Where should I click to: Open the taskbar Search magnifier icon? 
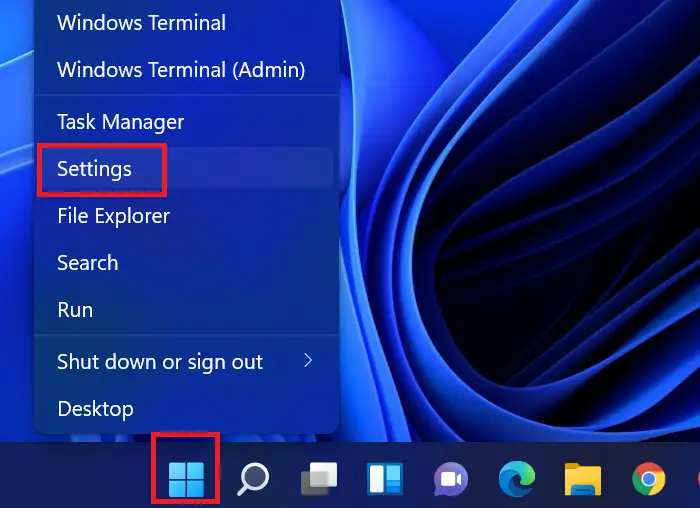pyautogui.click(x=253, y=479)
